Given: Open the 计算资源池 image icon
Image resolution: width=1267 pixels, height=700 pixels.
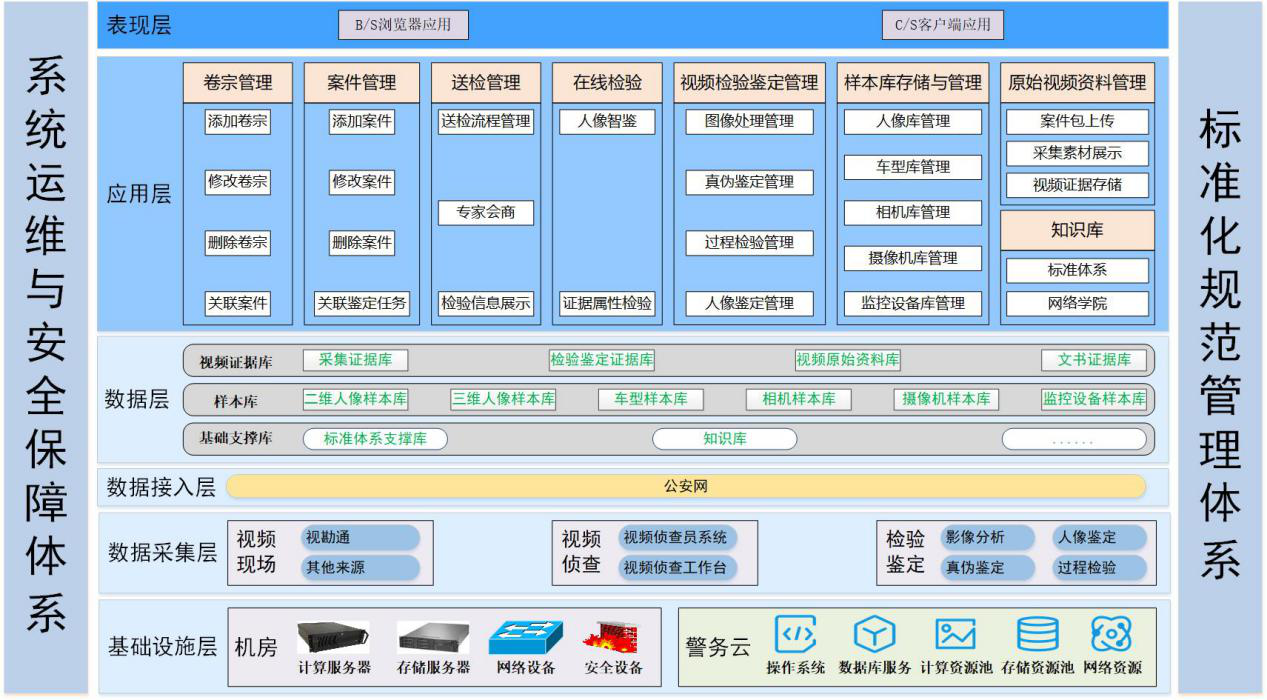Looking at the screenshot, I should coord(956,633).
